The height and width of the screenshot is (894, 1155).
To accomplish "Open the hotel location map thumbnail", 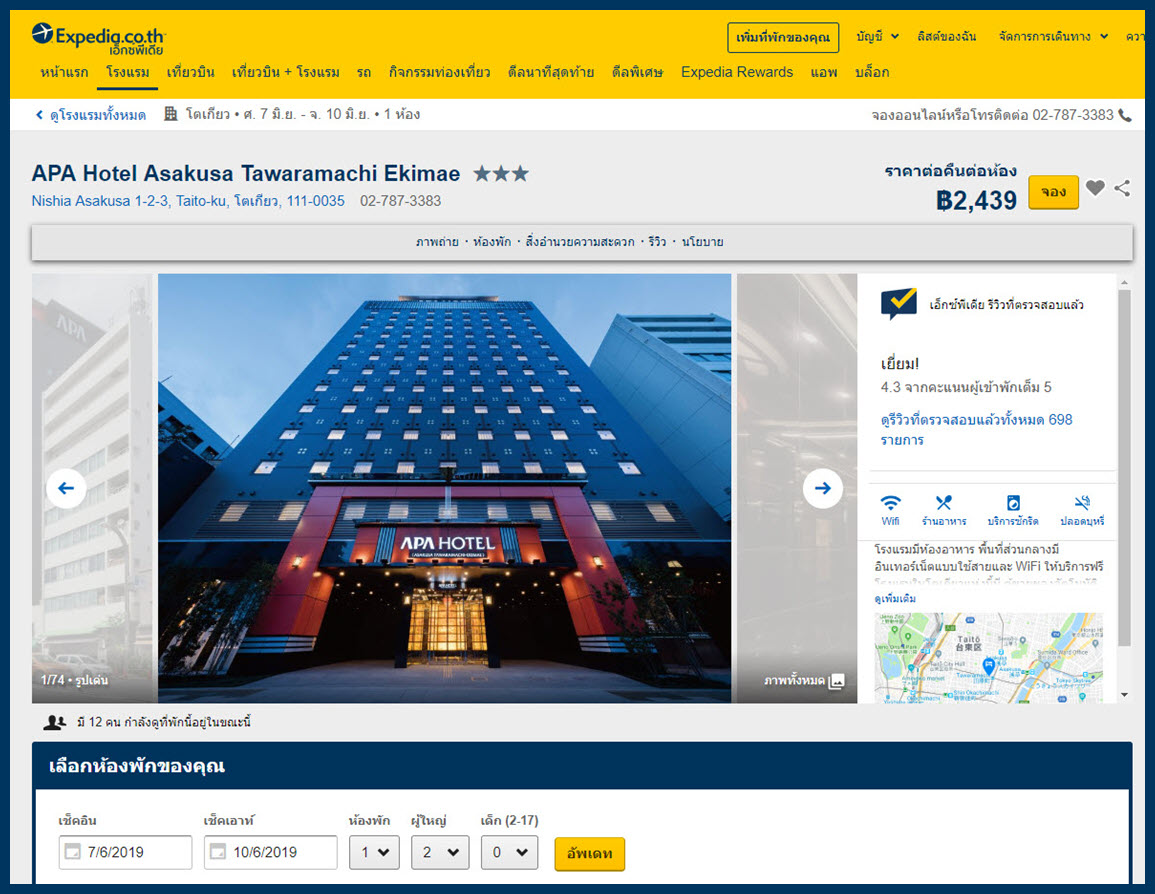I will coord(989,658).
